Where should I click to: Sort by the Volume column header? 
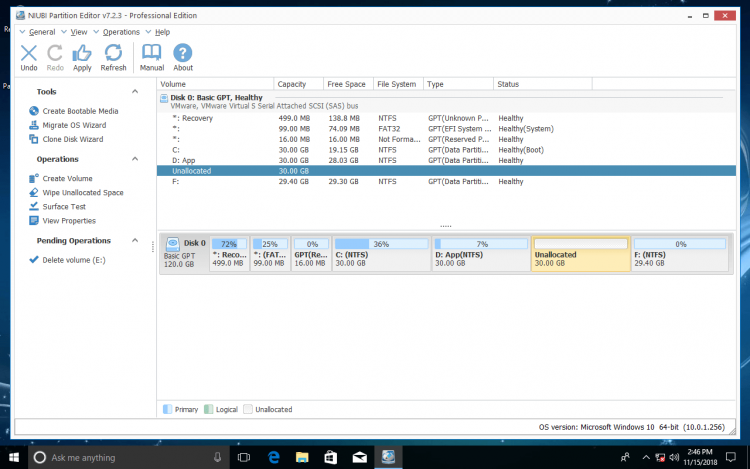click(x=215, y=84)
